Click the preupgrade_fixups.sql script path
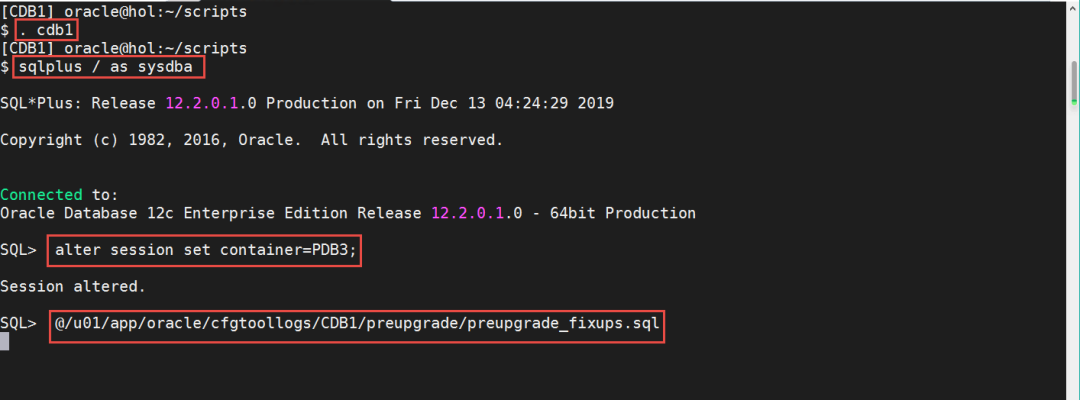Screen dimensions: 1080x400 (x=355, y=324)
